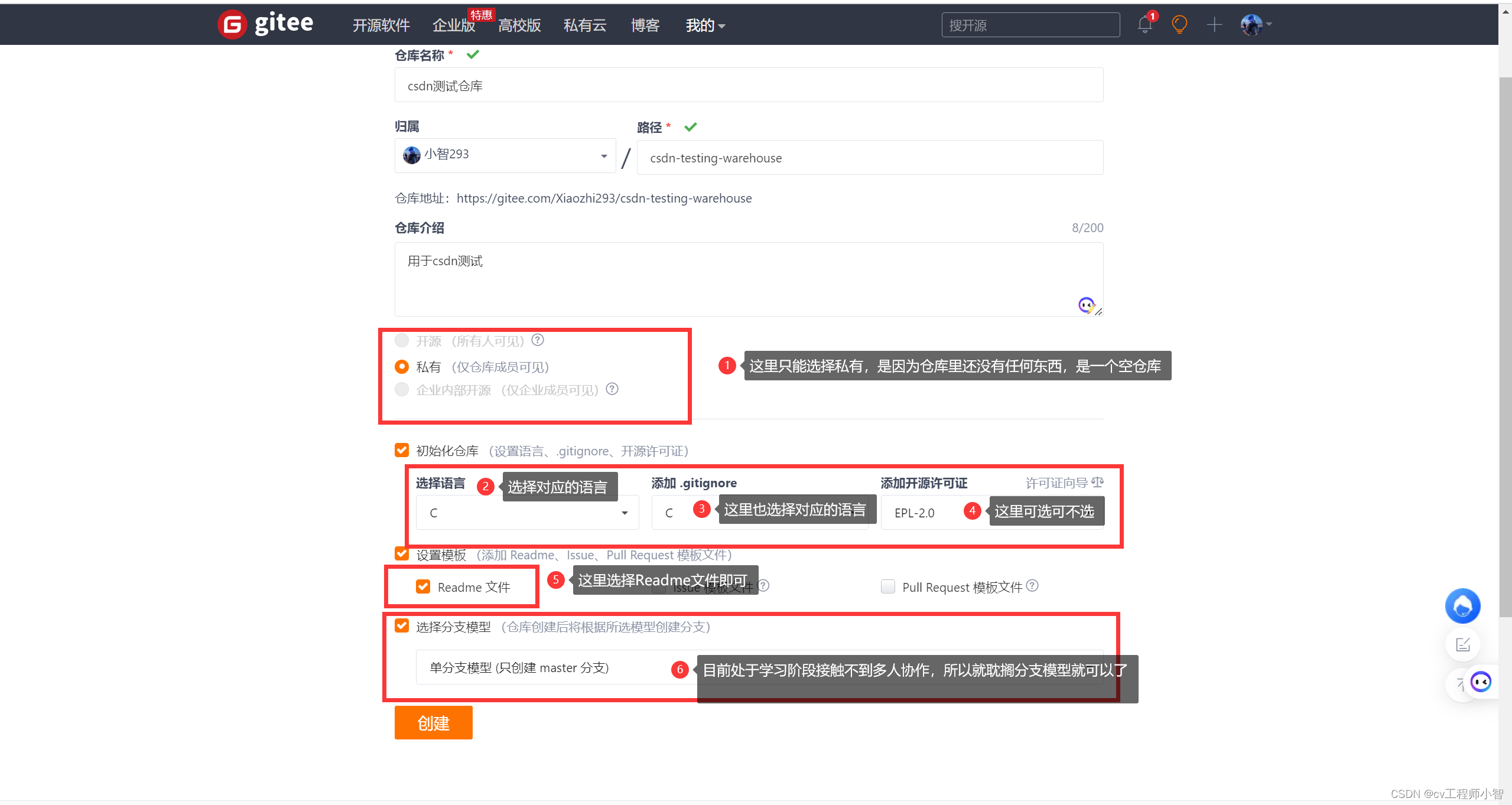Screen dimensions: 1512x805
Task: Toggle the 设置模板 checkbox
Action: (402, 554)
